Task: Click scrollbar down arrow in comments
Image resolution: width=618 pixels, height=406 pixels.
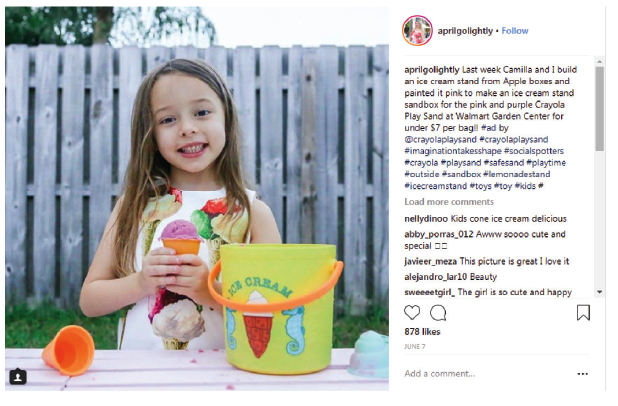Action: (x=599, y=292)
